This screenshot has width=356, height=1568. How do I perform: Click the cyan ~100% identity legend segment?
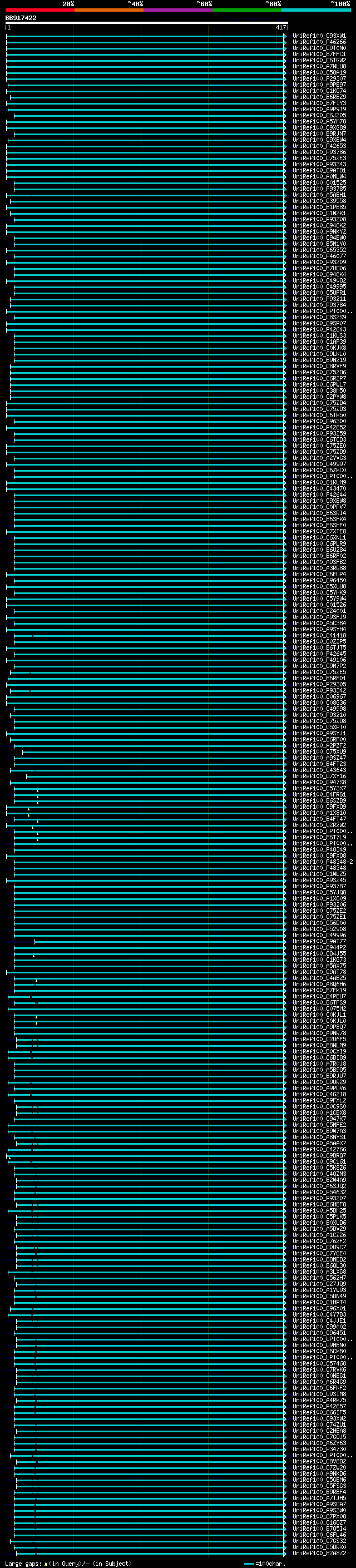point(316,10)
